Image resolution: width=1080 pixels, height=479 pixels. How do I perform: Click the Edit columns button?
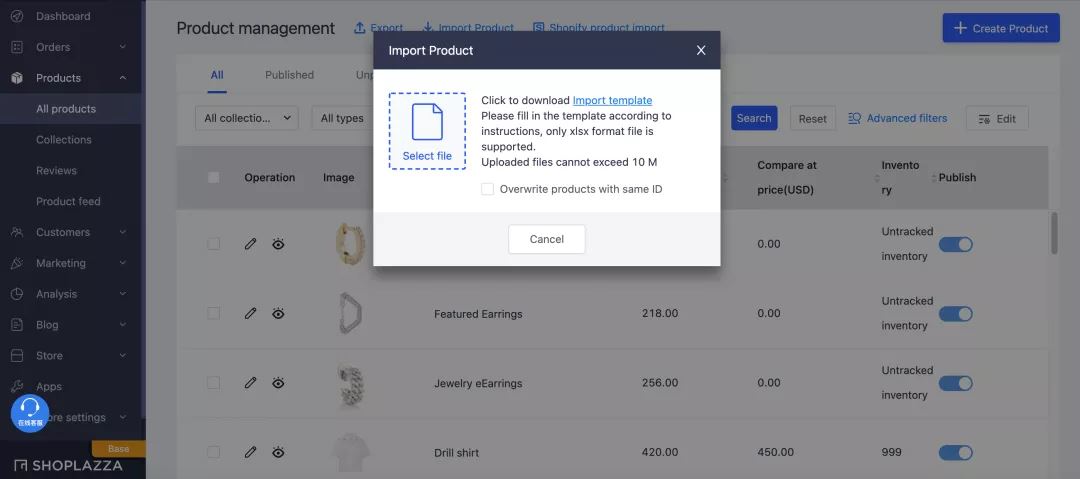pyautogui.click(x=997, y=119)
